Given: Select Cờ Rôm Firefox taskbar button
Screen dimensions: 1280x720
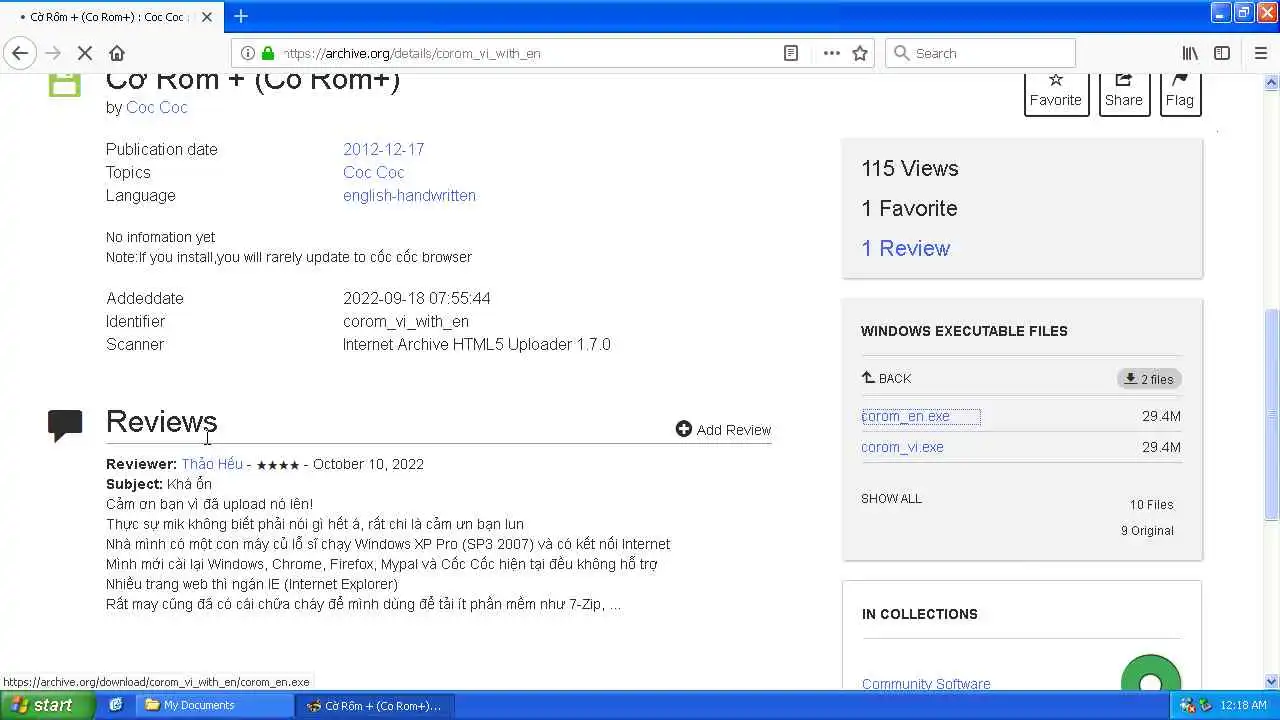Looking at the screenshot, I should 376,705.
